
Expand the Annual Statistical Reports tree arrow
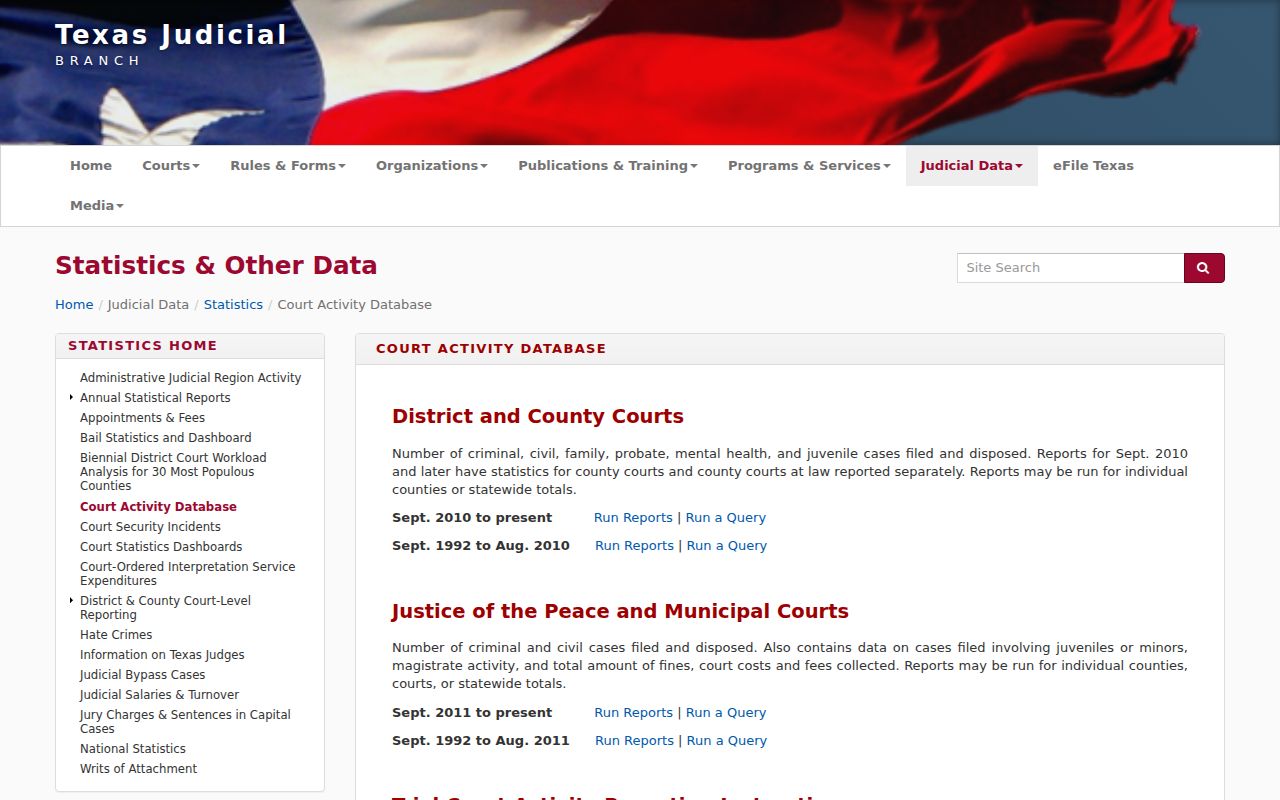pos(71,397)
